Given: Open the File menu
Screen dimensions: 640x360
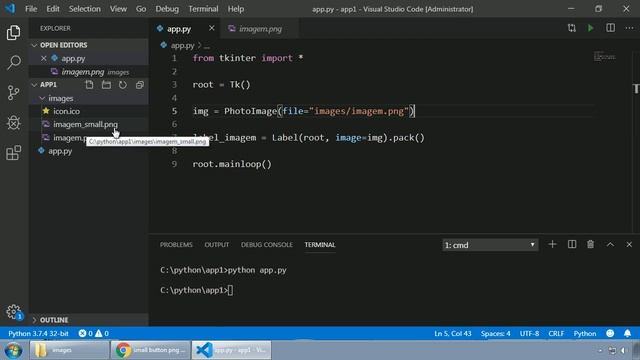Looking at the screenshot, I should [31, 9].
